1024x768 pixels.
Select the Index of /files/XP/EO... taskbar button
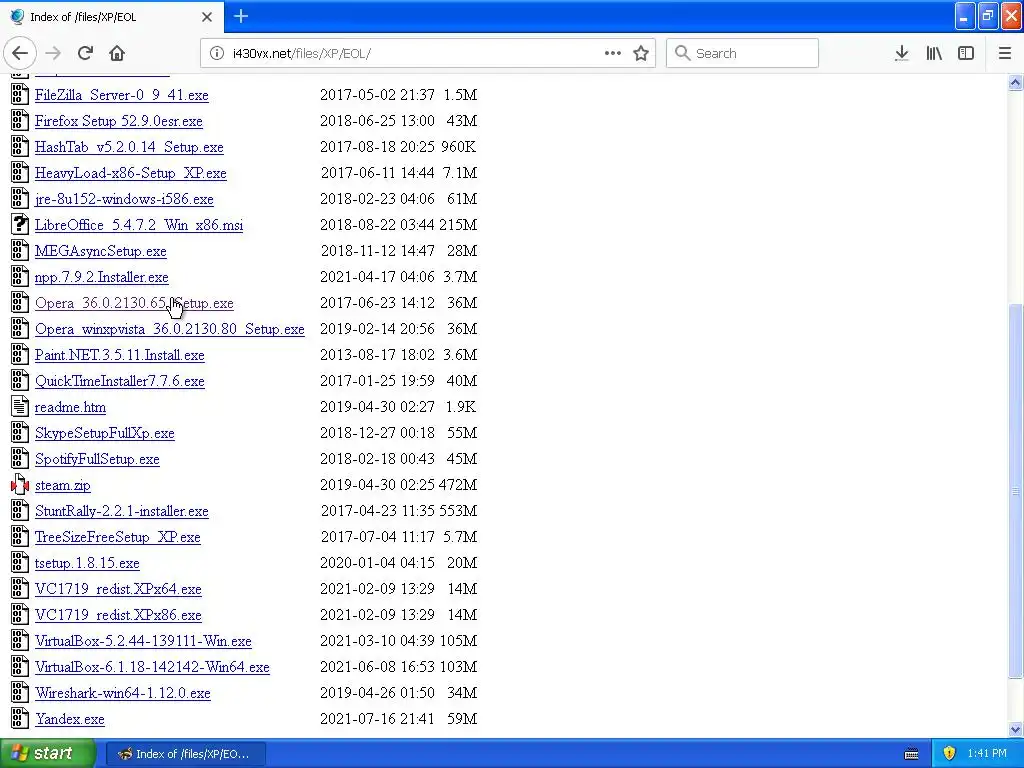186,754
